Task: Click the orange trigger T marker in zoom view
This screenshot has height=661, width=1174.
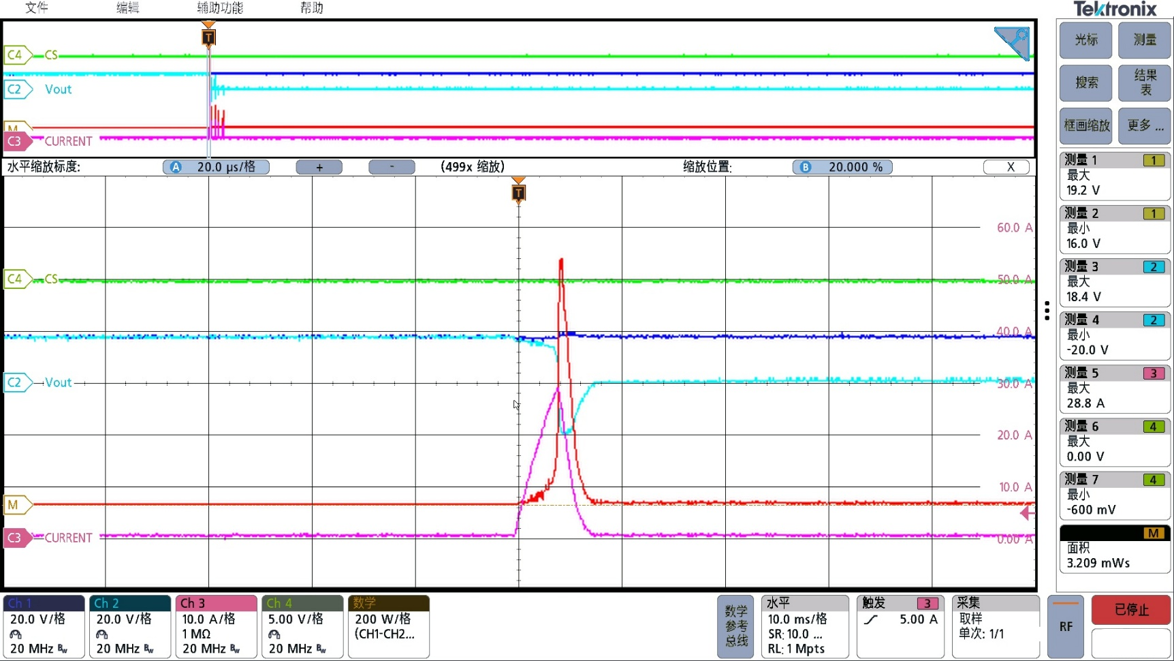Action: click(x=518, y=192)
